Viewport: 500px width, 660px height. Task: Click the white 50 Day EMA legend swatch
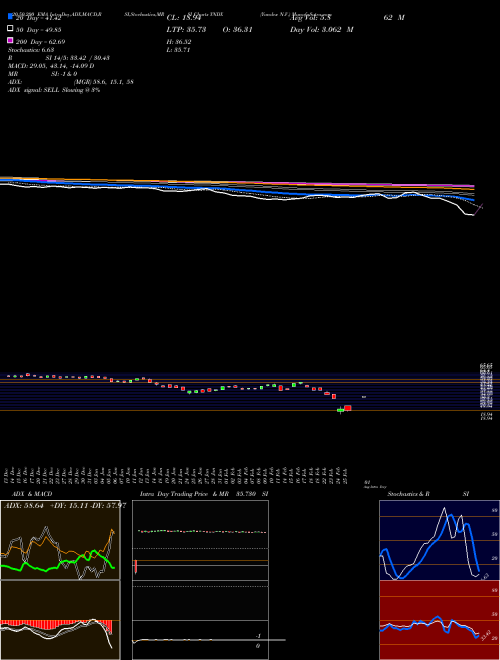click(10, 29)
